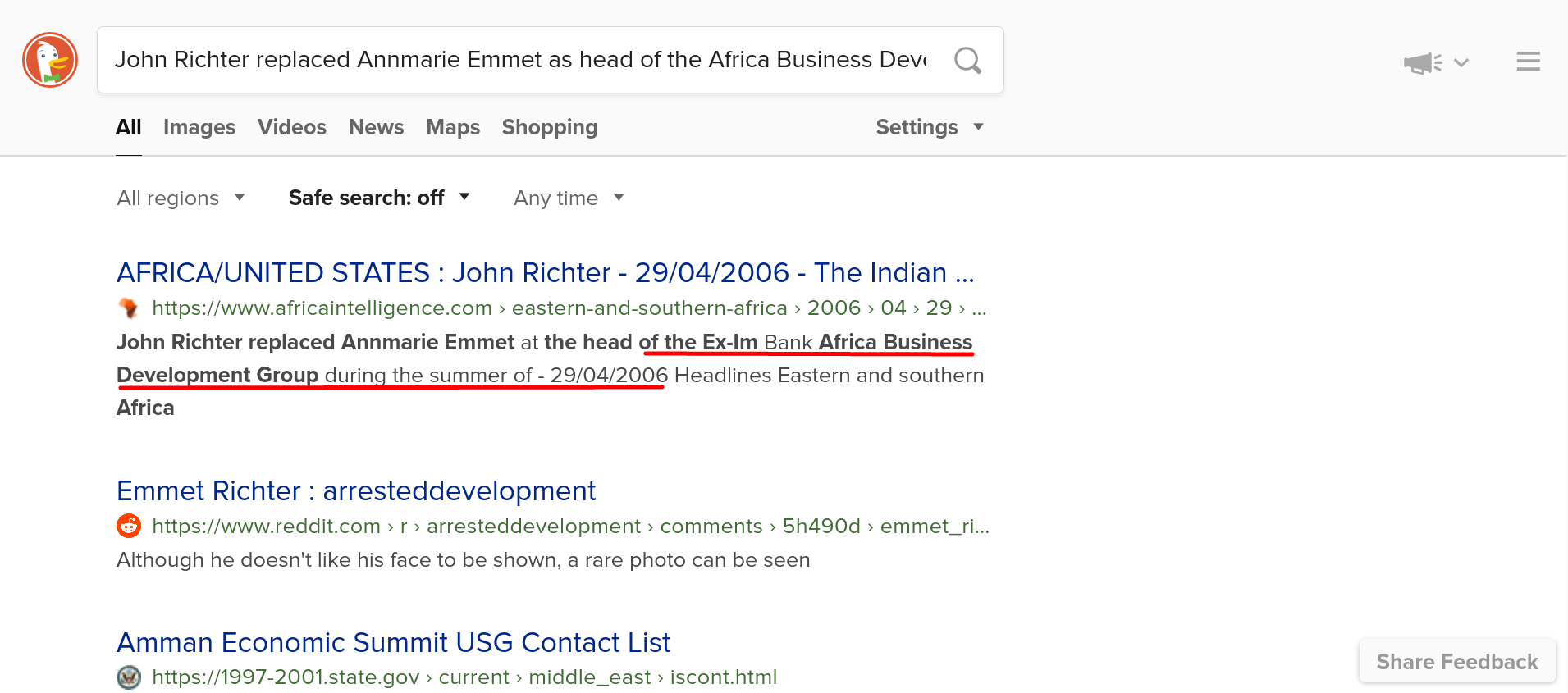
Task: Expand the chevron next to megaphone
Action: coord(1461,62)
